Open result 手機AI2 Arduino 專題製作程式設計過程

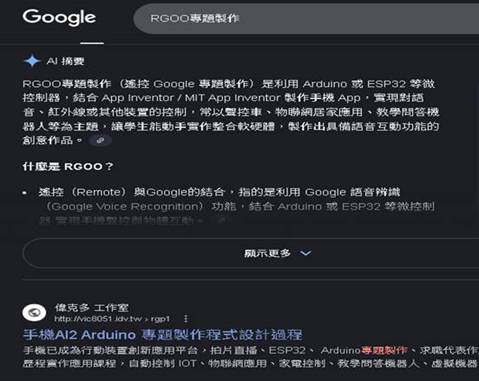(163, 335)
